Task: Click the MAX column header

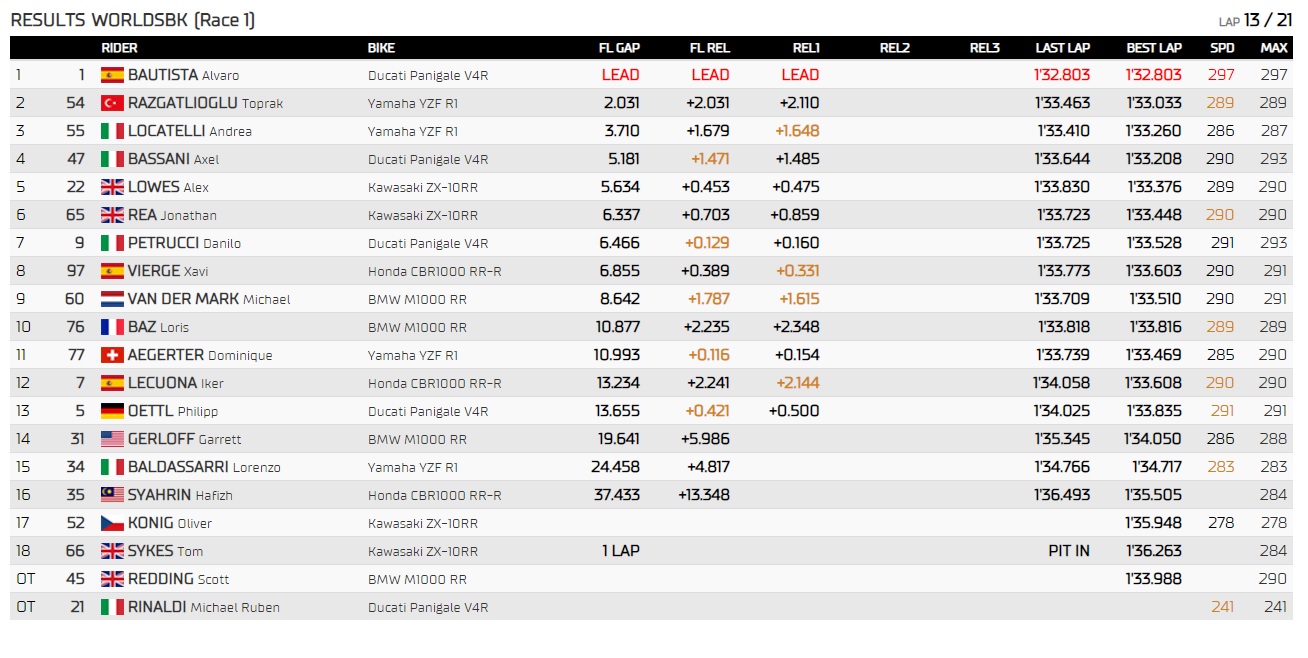Action: (x=1274, y=48)
